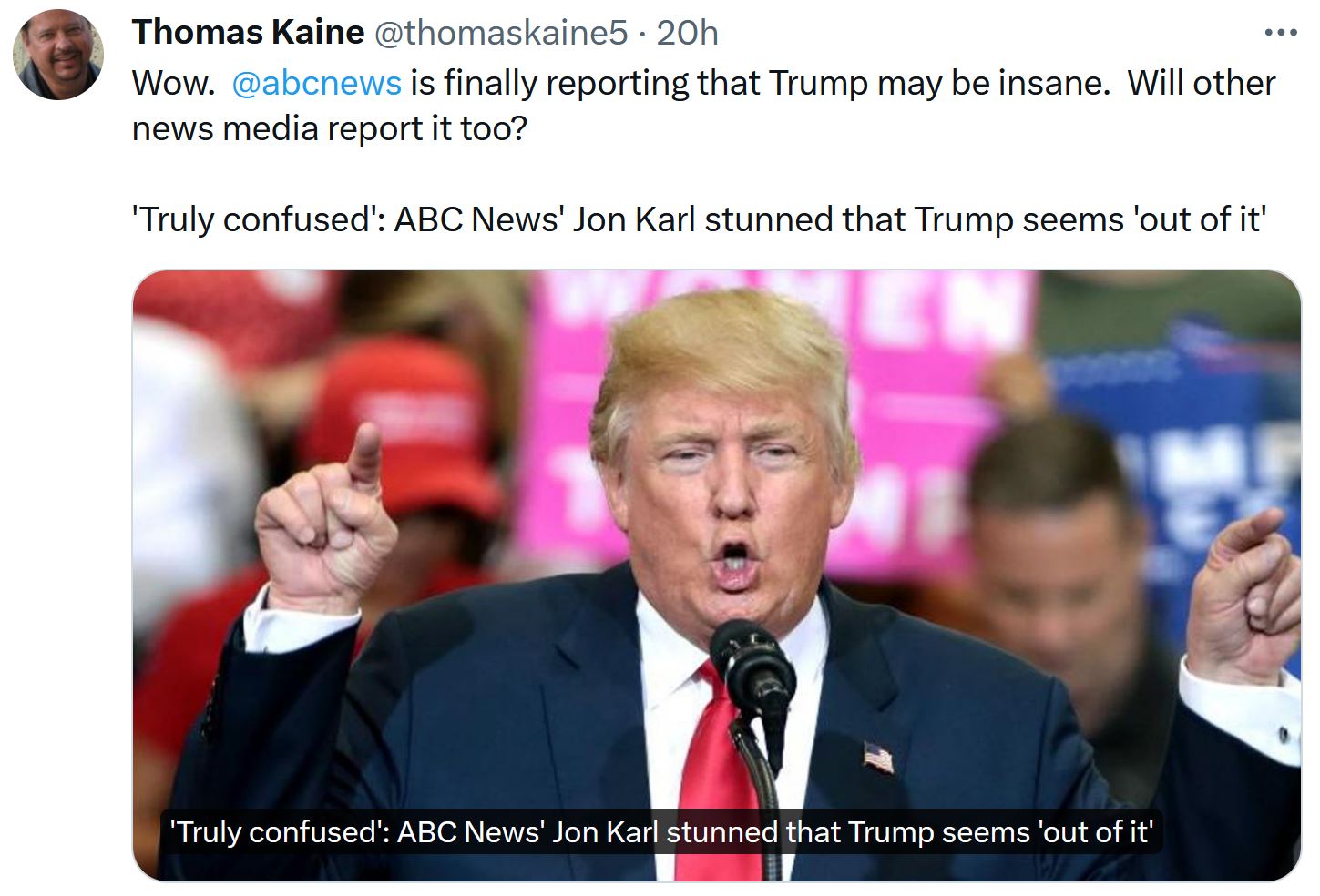
Task: Open Thomas Kaine's profile avatar
Action: click(x=57, y=55)
